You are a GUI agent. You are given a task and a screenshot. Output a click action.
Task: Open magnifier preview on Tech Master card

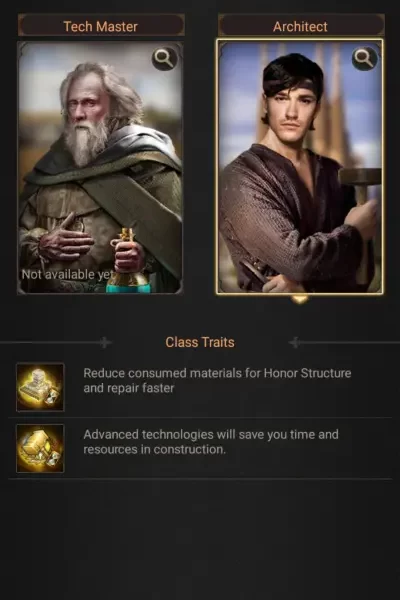click(165, 59)
